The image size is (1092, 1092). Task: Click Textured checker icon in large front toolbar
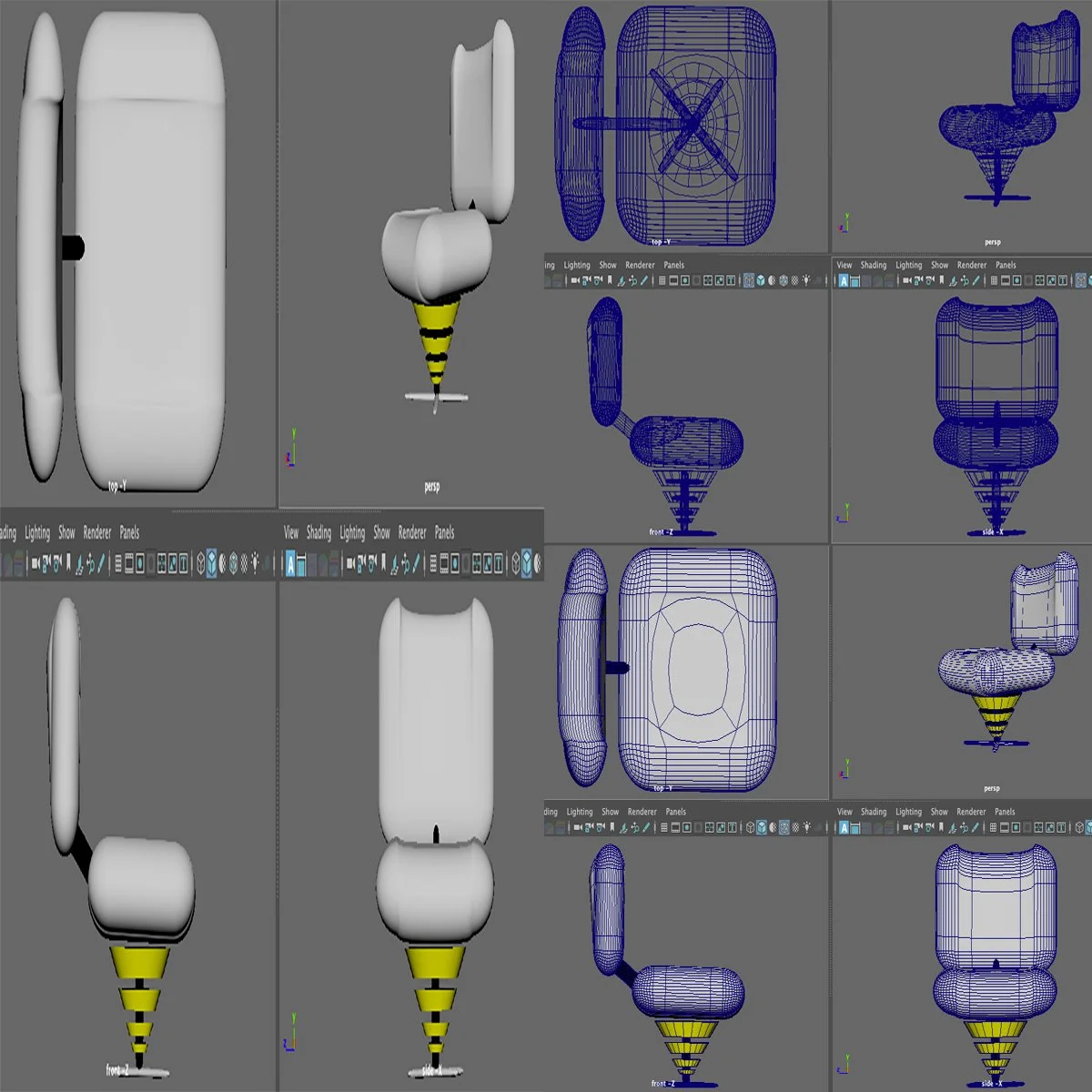pyautogui.click(x=244, y=564)
